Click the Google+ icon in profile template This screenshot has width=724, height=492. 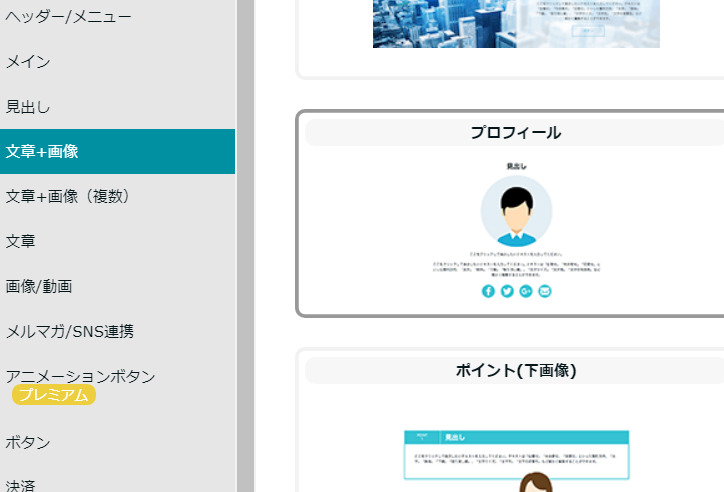point(526,291)
